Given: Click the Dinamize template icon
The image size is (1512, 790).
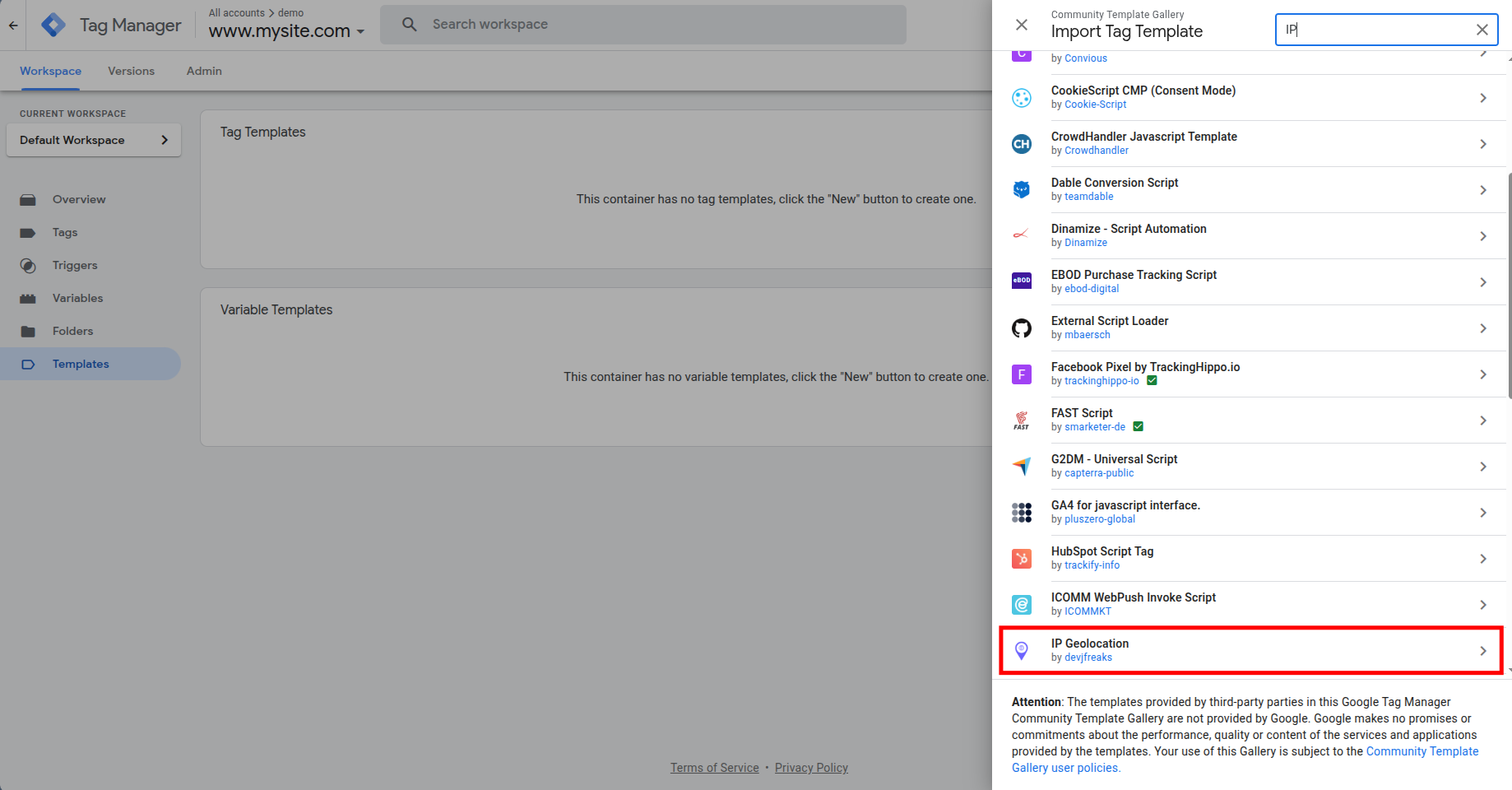Looking at the screenshot, I should pyautogui.click(x=1022, y=235).
